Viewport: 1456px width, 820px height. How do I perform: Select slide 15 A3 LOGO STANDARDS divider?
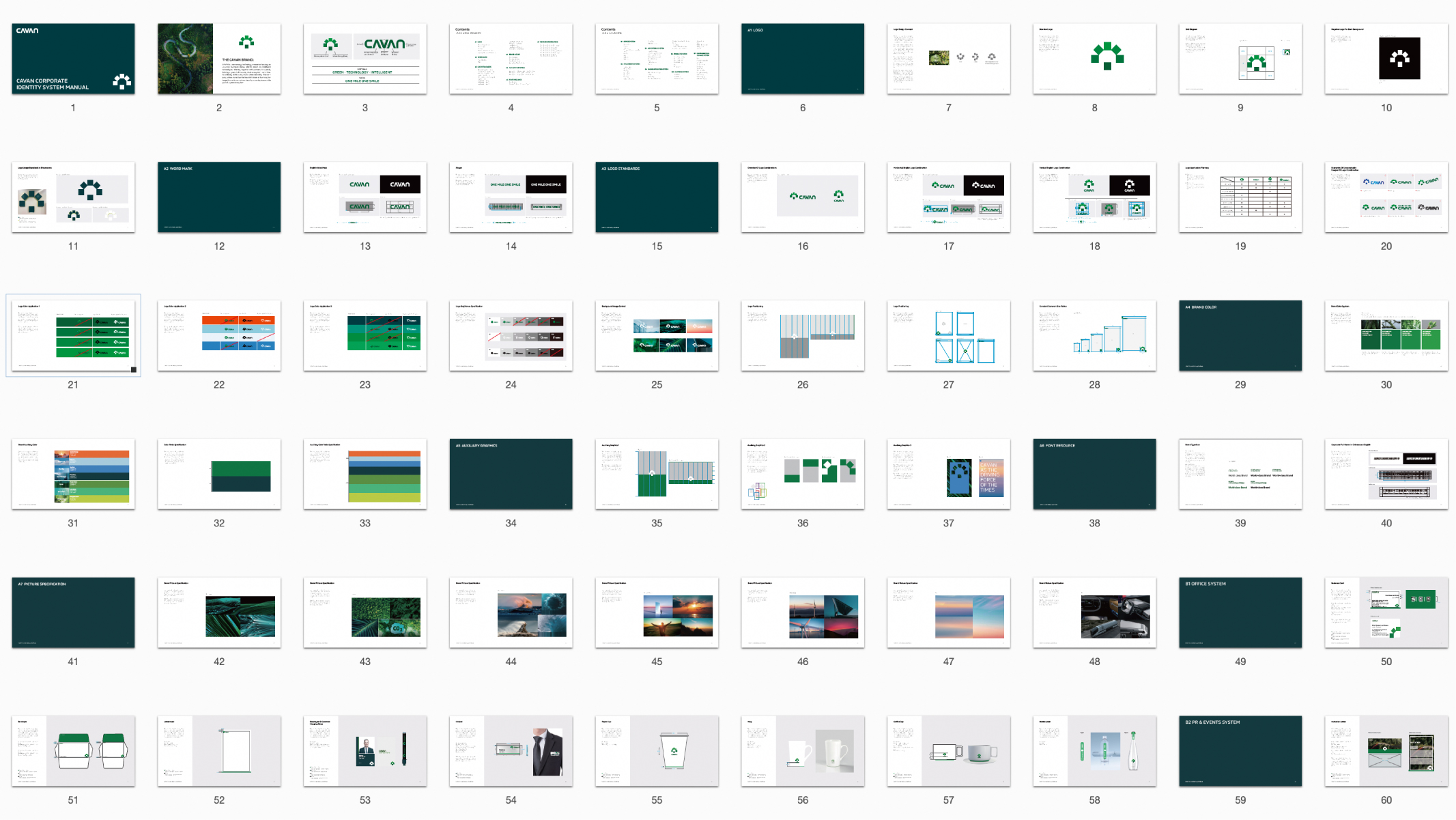pos(657,197)
